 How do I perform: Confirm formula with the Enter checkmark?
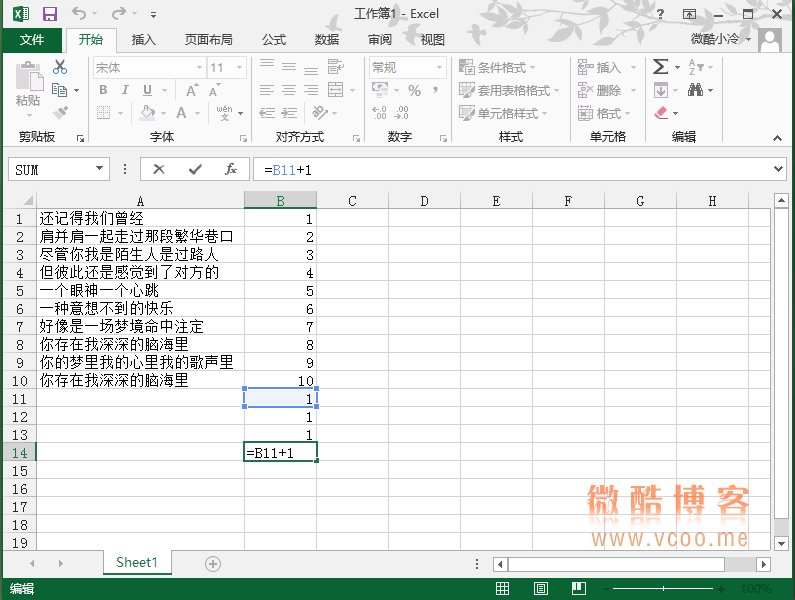coord(194,169)
